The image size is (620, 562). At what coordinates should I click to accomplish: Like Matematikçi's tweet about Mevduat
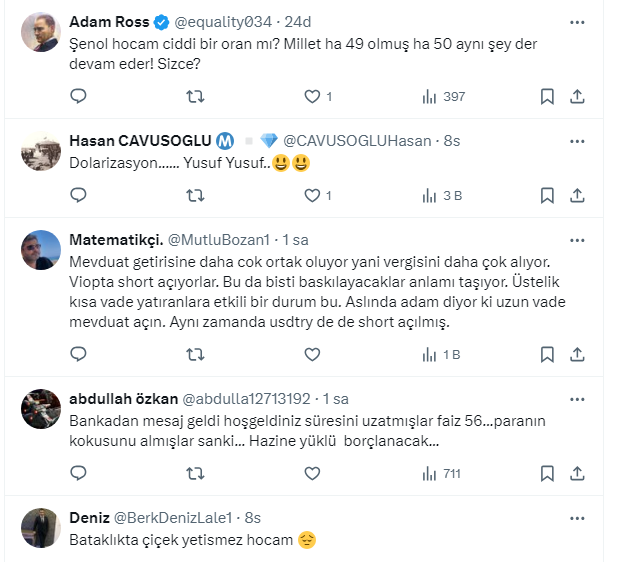pyautogui.click(x=312, y=353)
